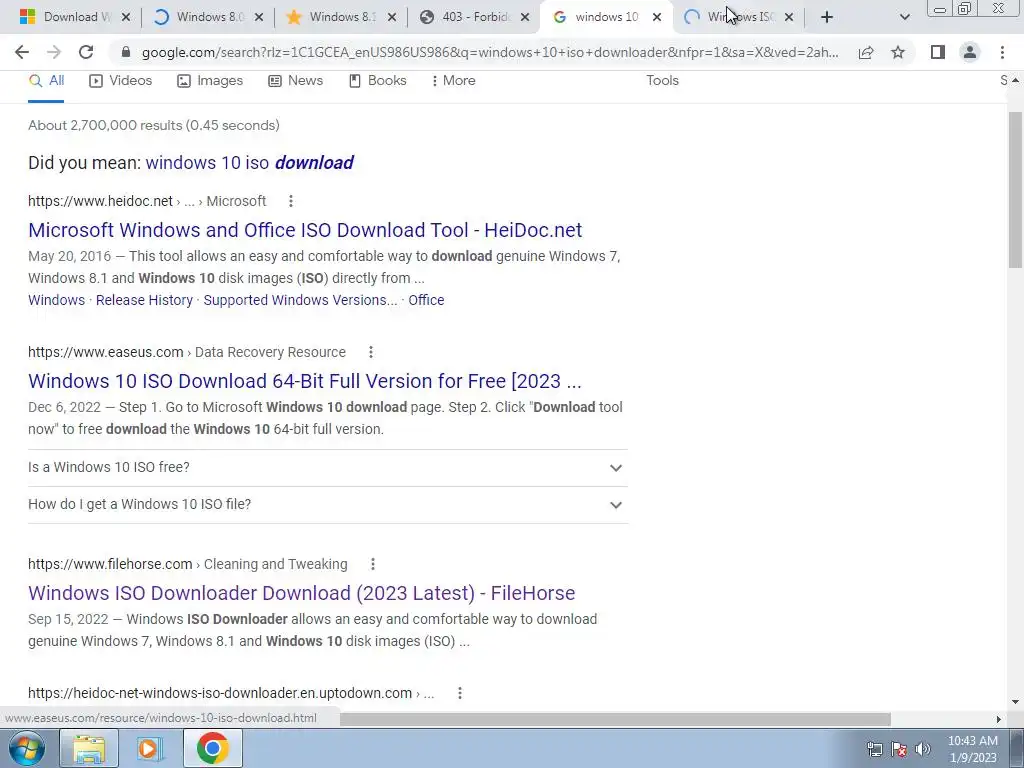Screen dimensions: 1024x768
Task: Switch to the 403 - Forbidden tab
Action: click(x=474, y=17)
